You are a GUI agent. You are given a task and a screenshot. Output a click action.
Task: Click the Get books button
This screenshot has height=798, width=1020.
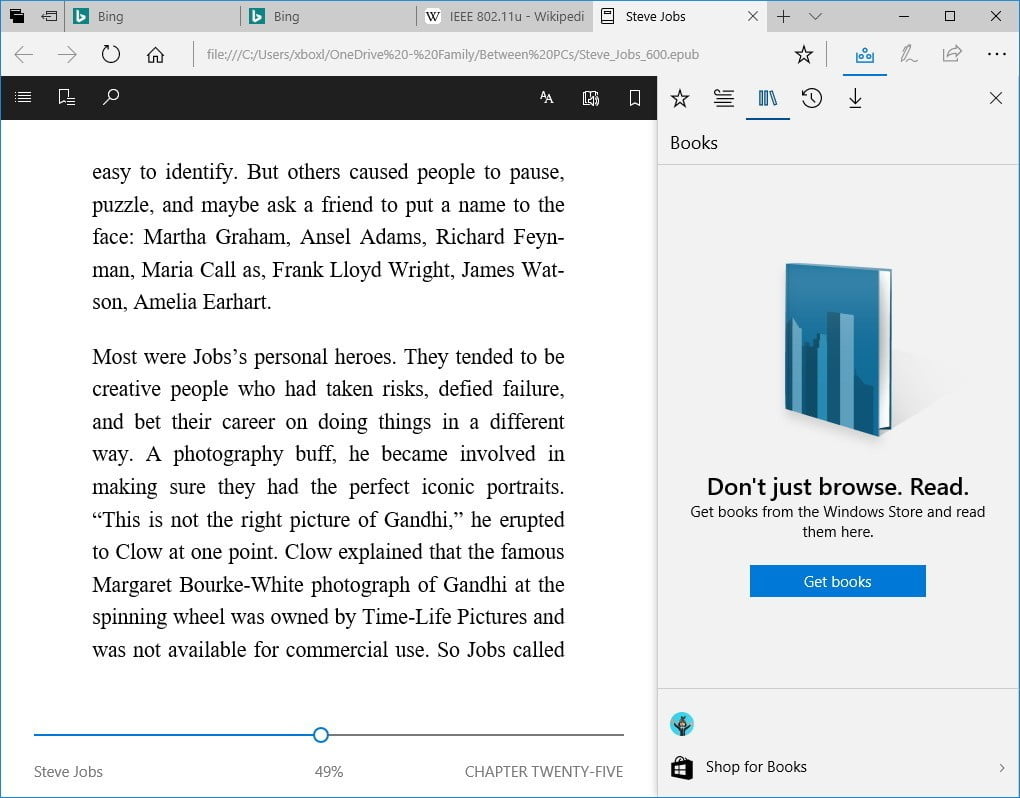click(x=837, y=581)
